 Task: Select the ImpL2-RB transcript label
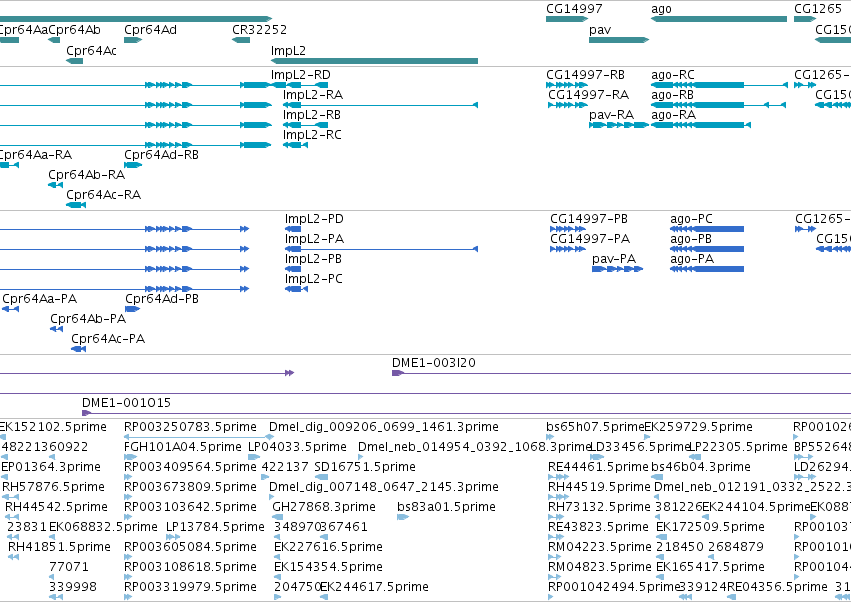312,115
